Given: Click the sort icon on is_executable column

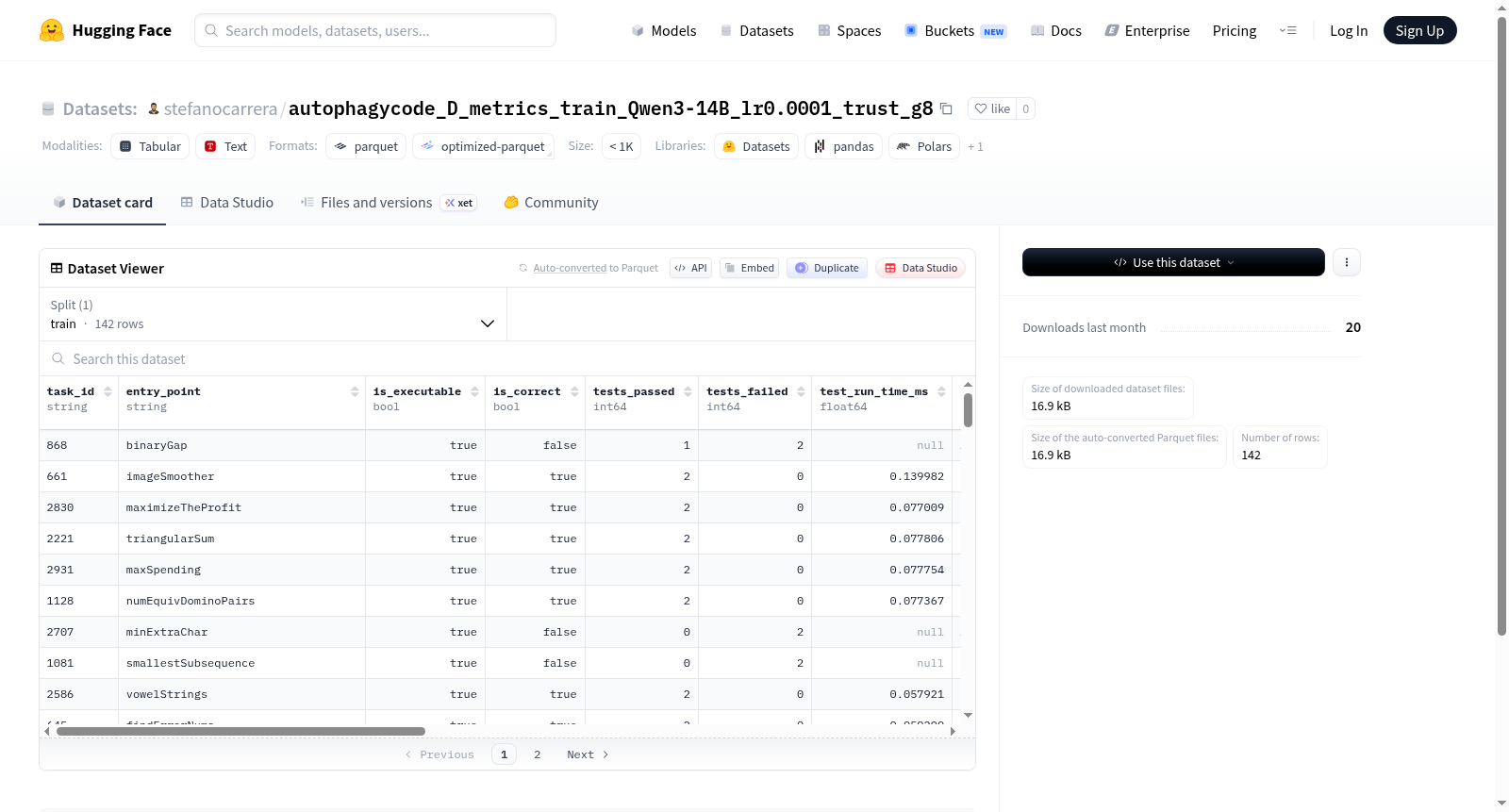Looking at the screenshot, I should (x=474, y=391).
